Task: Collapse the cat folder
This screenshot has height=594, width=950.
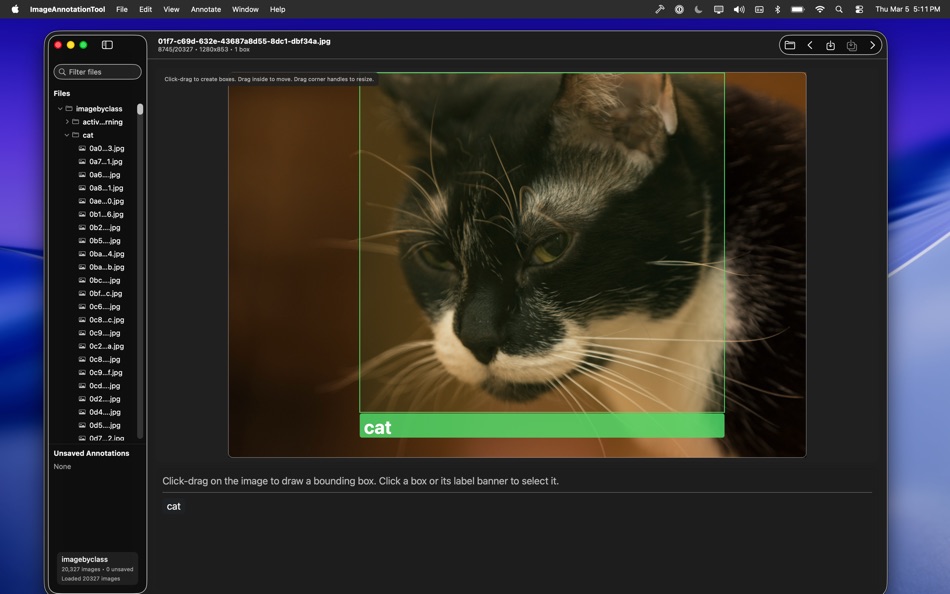Action: coord(66,135)
